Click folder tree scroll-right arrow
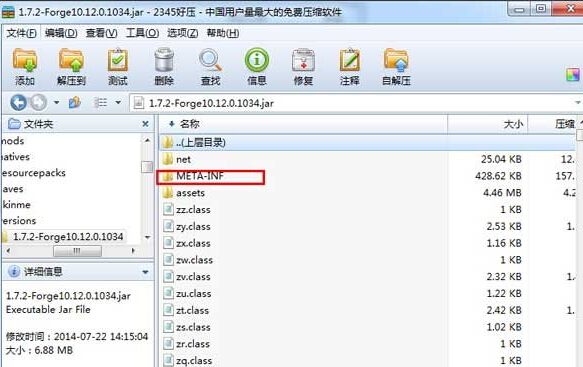Screen dimensions: 583x367 coord(133,251)
